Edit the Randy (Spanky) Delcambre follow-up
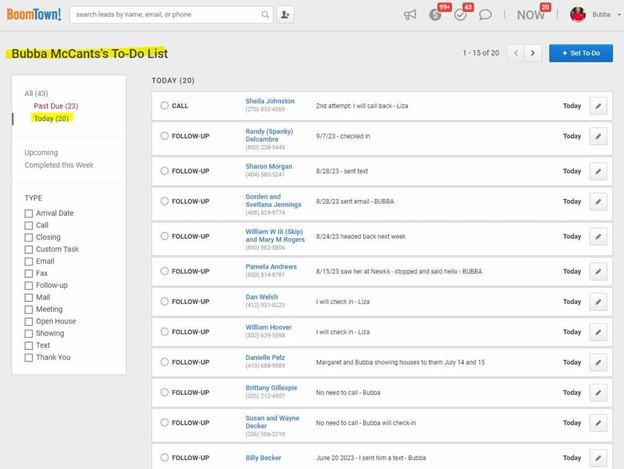624x469 pixels. point(598,136)
